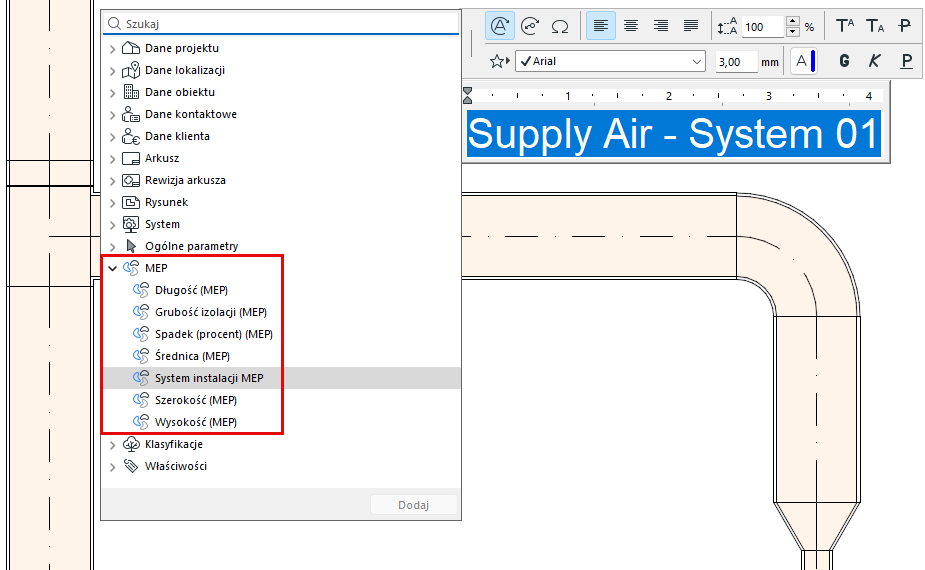This screenshot has height=570, width=925.
Task: Align text center
Action: pyautogui.click(x=631, y=26)
